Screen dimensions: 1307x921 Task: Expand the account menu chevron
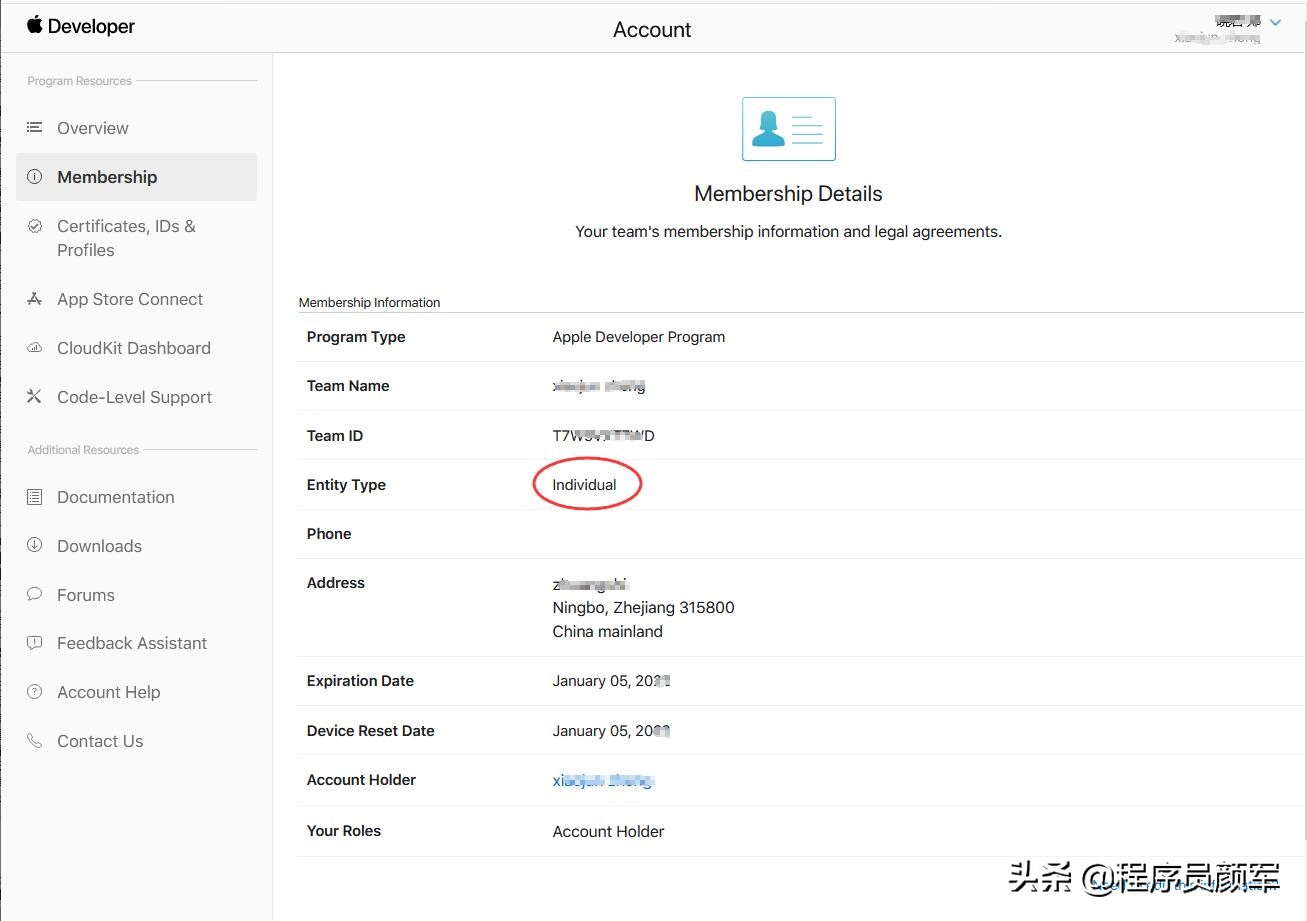(x=1275, y=22)
